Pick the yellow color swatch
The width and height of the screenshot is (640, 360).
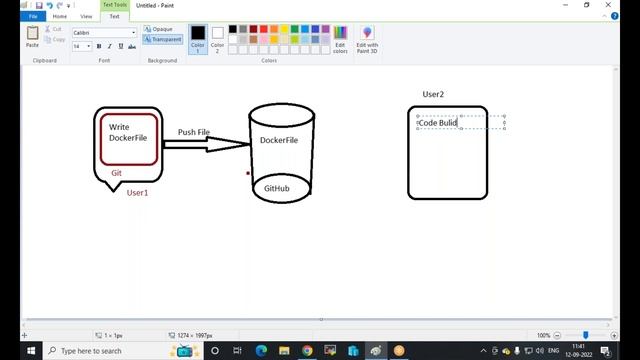(284, 29)
